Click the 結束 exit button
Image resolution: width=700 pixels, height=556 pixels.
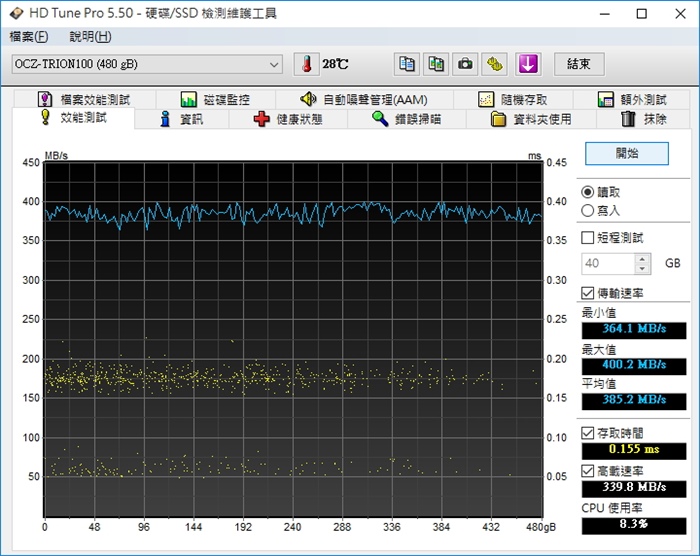(x=579, y=64)
